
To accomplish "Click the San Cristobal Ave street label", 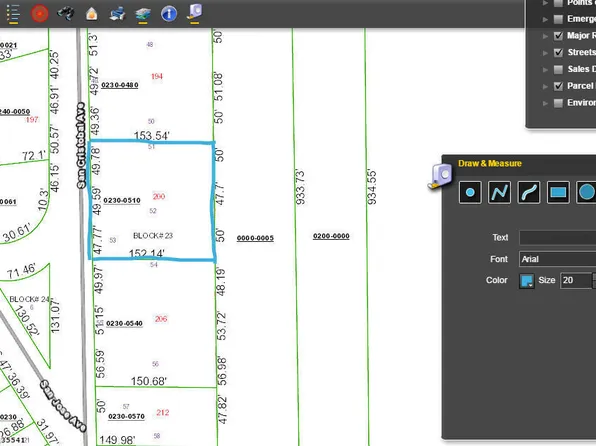I will [x=81, y=146].
